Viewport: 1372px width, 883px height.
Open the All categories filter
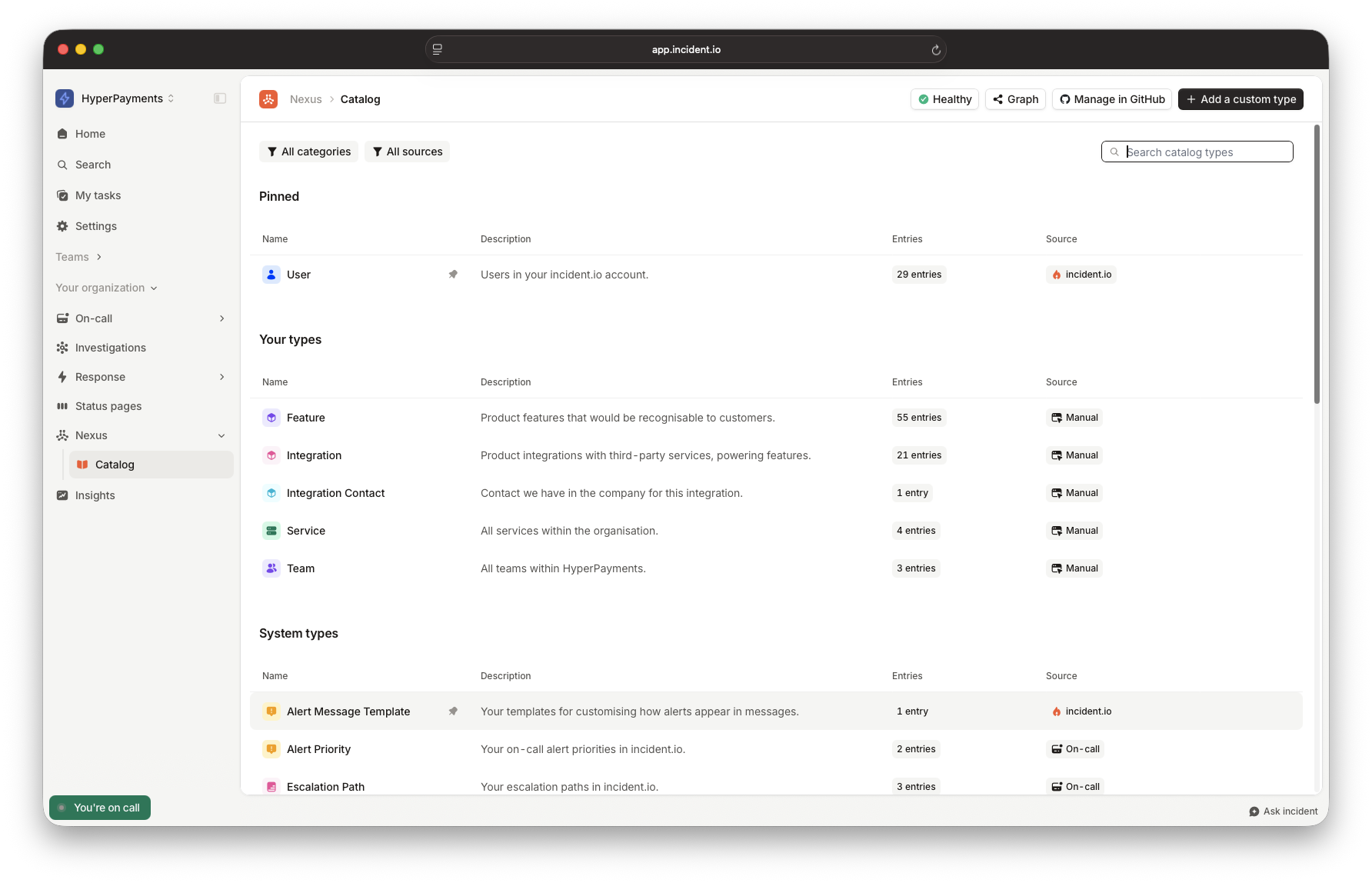308,152
